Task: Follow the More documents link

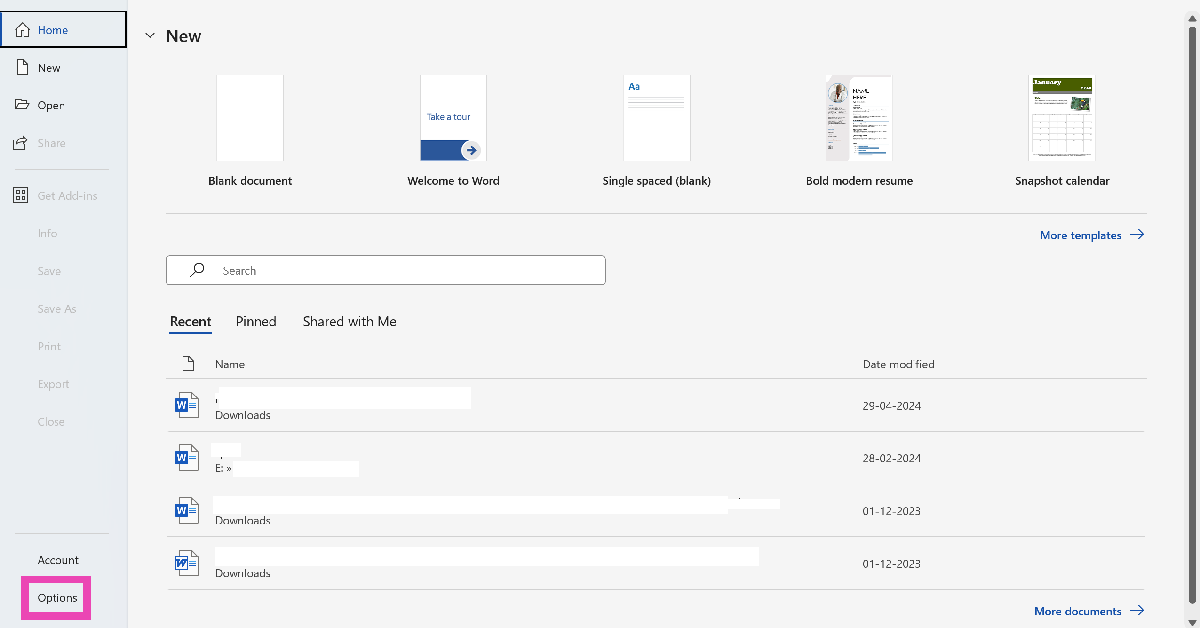Action: (x=1089, y=611)
